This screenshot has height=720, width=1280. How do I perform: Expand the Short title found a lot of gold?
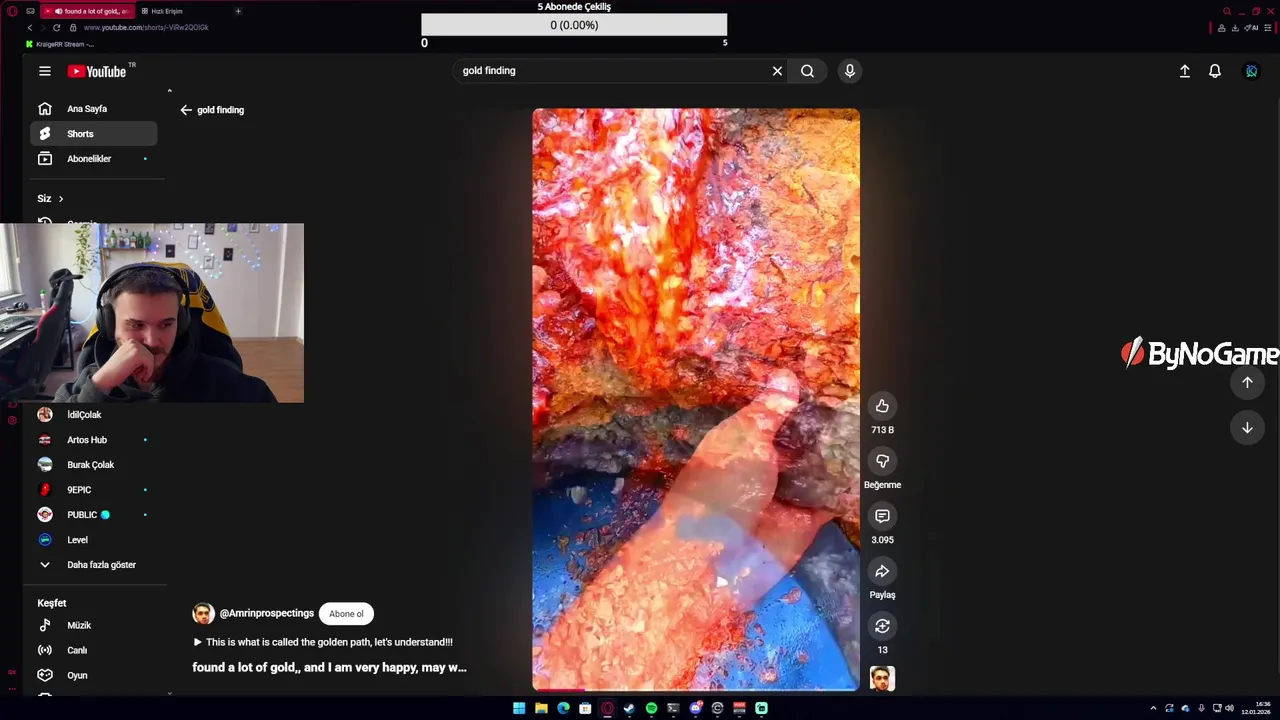[329, 667]
